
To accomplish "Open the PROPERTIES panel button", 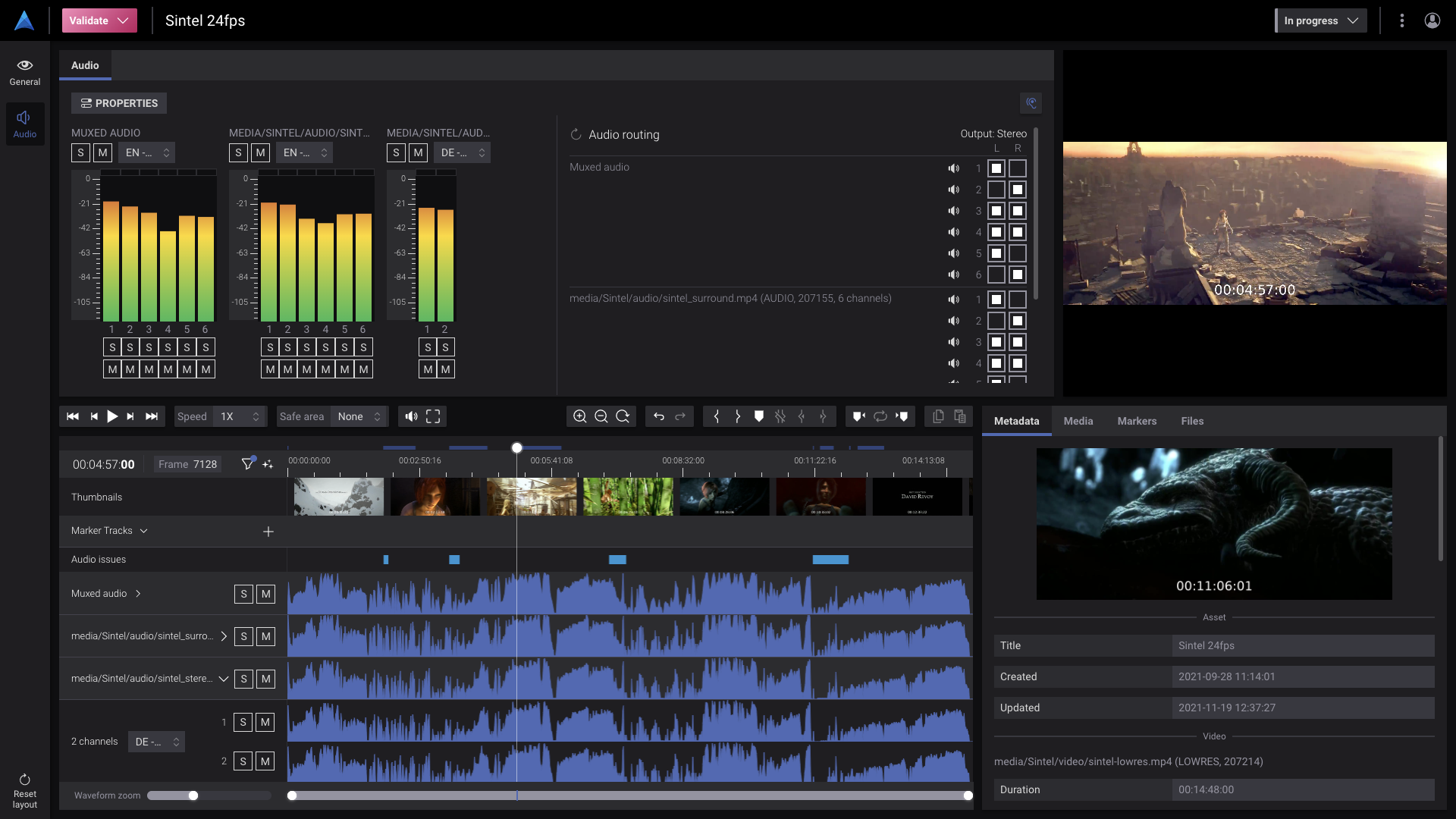I will point(119,103).
